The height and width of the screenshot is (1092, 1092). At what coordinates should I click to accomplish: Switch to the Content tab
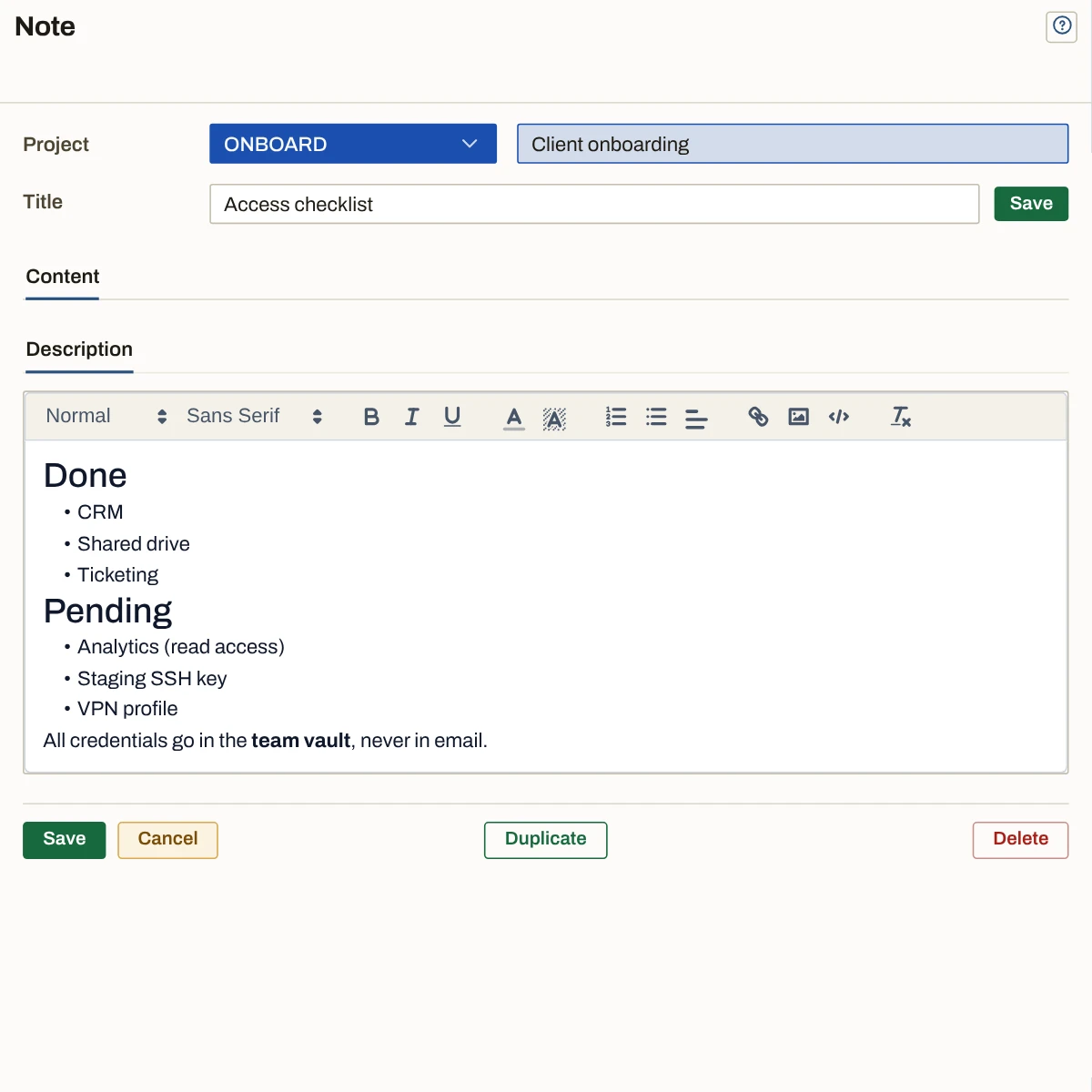63,277
